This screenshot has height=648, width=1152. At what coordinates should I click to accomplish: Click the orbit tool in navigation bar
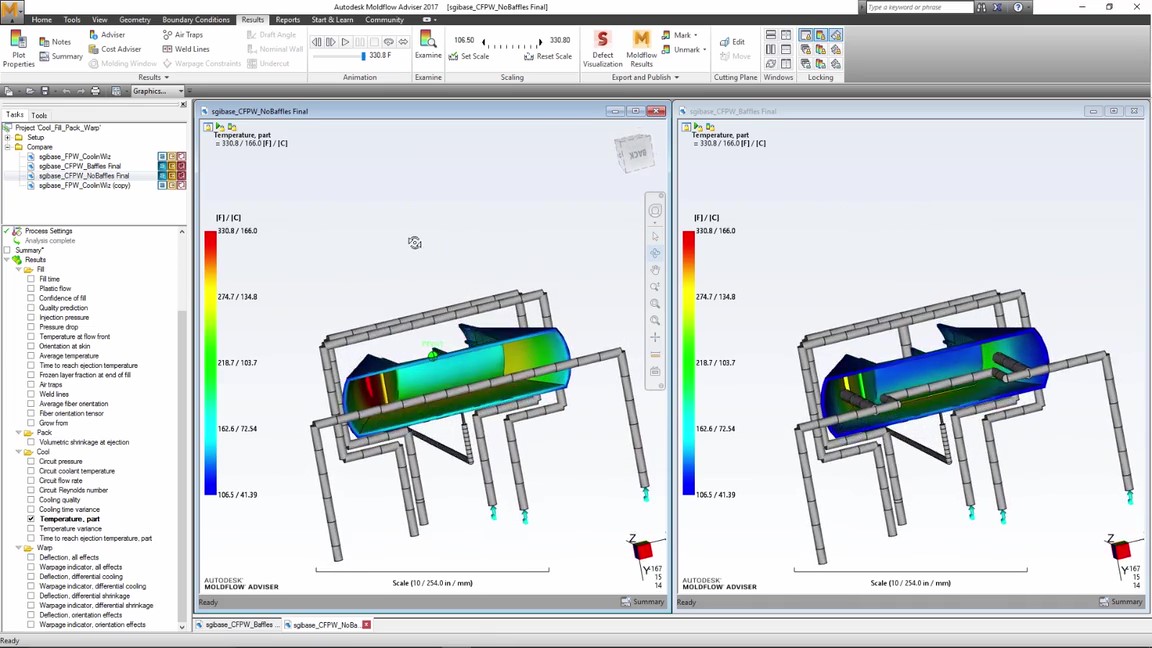(655, 253)
